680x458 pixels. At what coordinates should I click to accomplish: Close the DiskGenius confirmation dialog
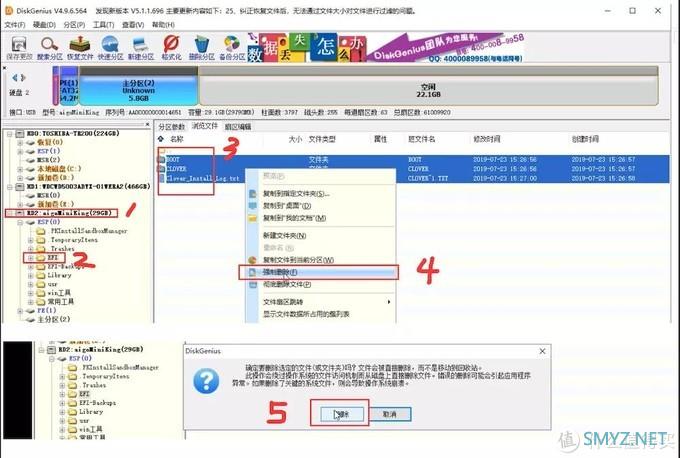(542, 351)
